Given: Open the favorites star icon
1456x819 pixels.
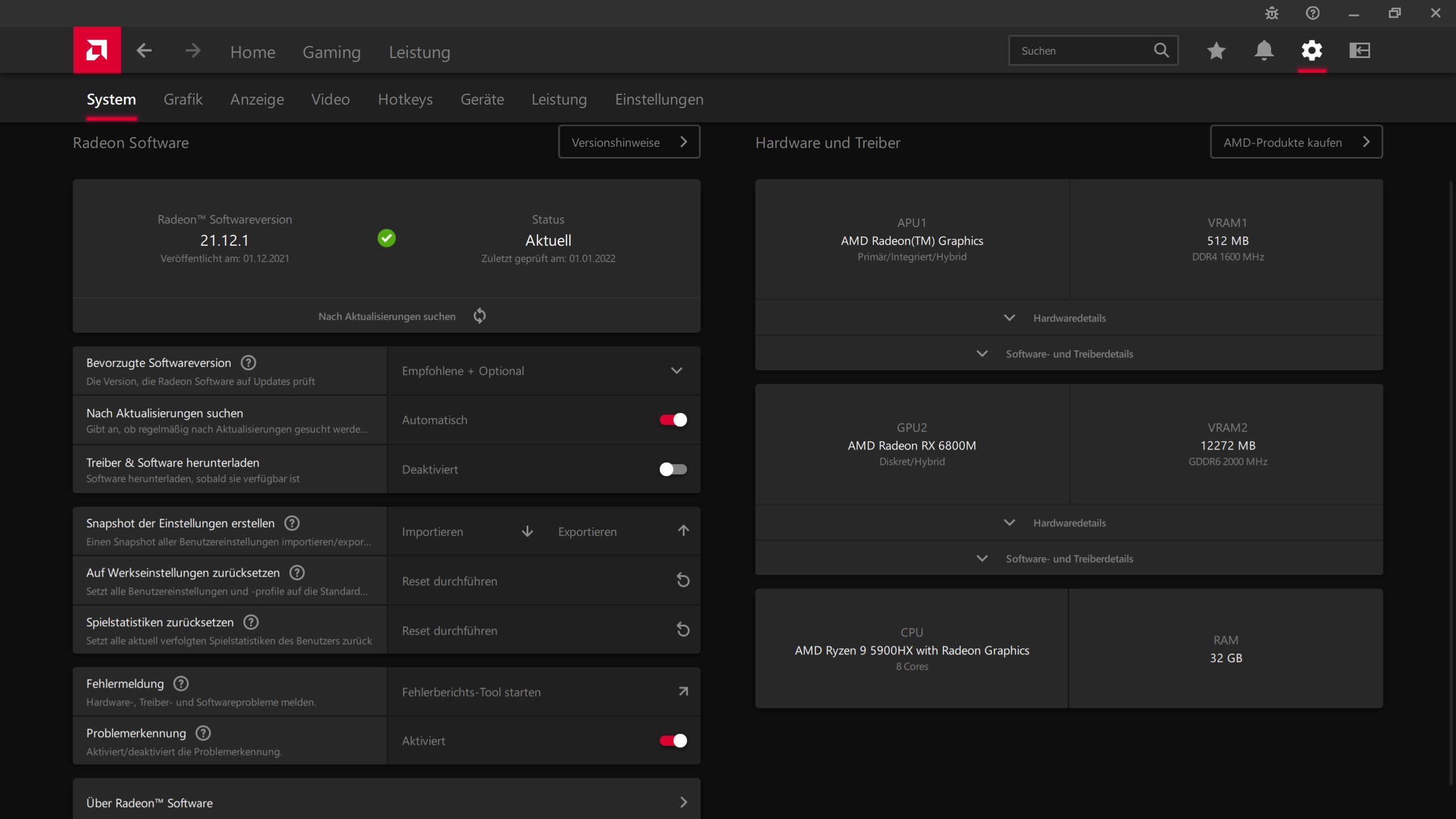Looking at the screenshot, I should coord(1216,51).
